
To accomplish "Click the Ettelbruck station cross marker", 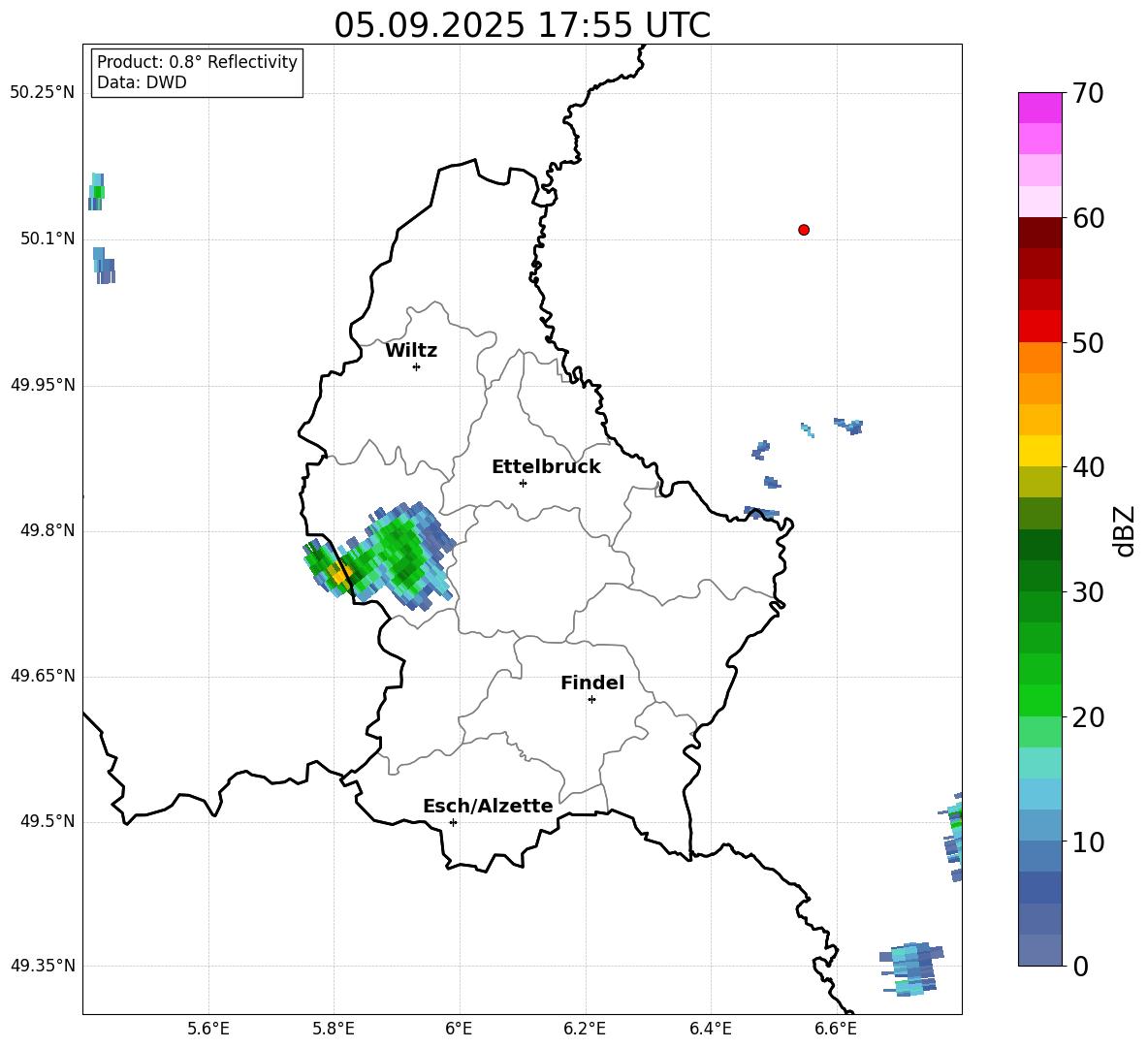I will coord(523,483).
